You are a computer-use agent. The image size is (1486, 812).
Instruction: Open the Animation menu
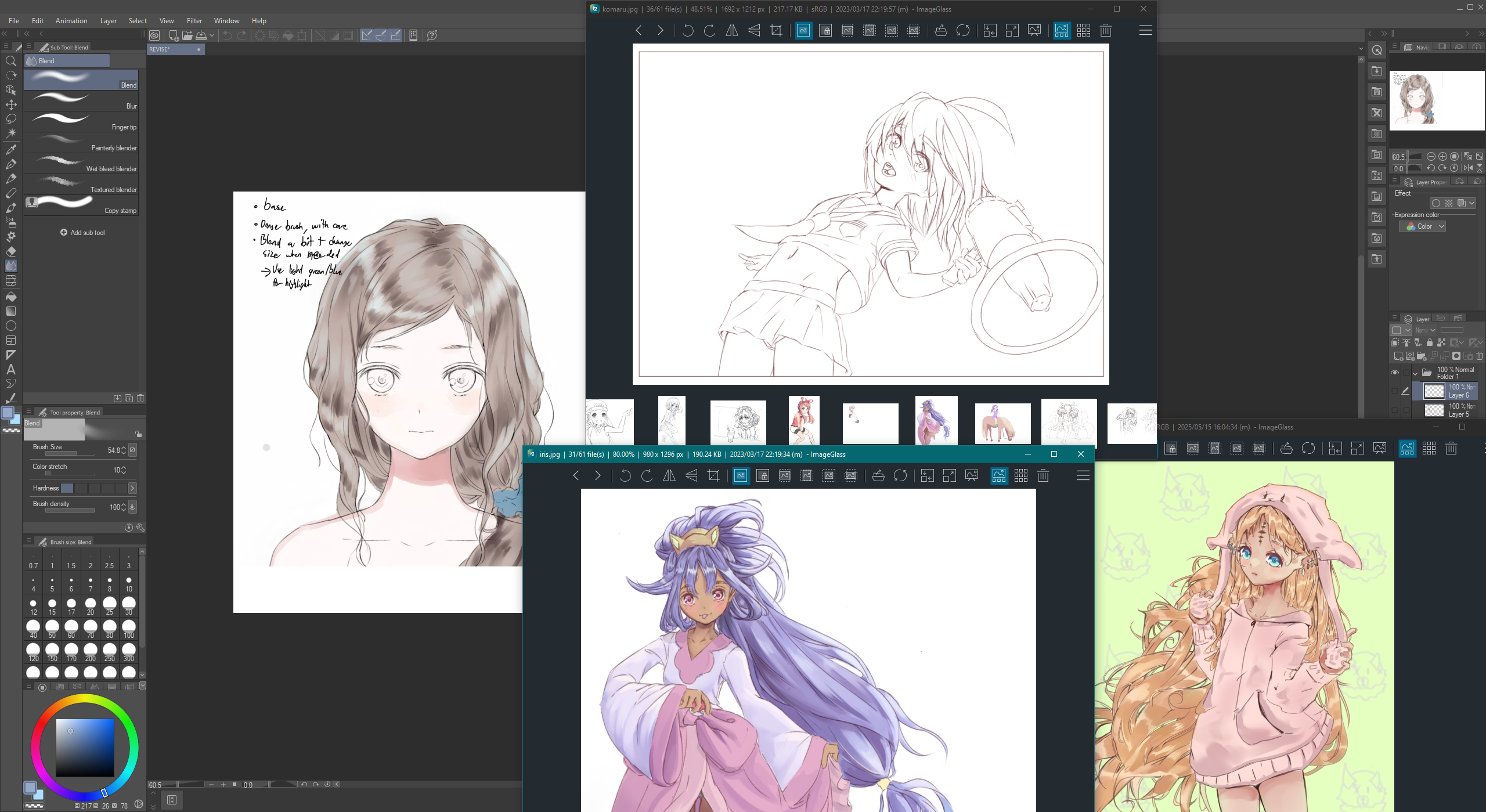point(71,20)
